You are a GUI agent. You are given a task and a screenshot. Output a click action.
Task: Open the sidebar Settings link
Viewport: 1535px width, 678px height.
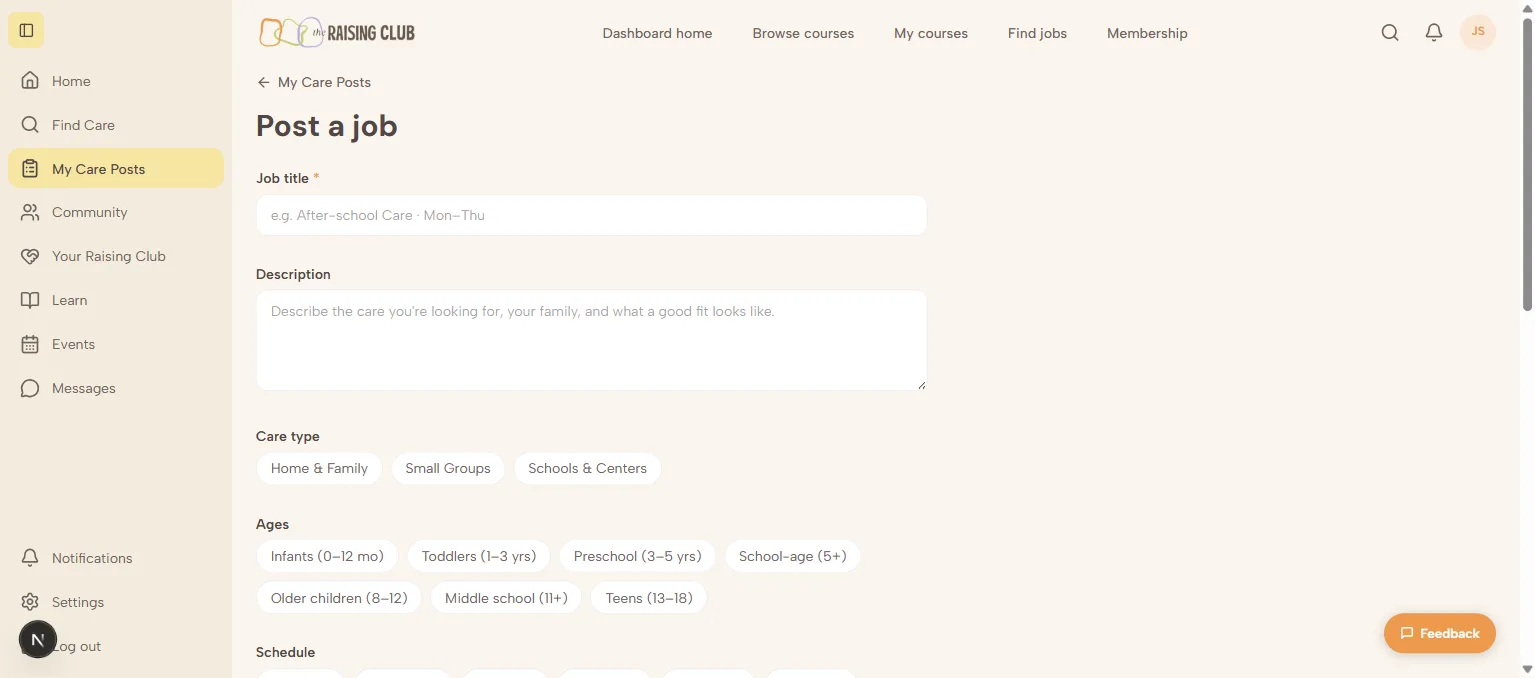tap(116, 602)
